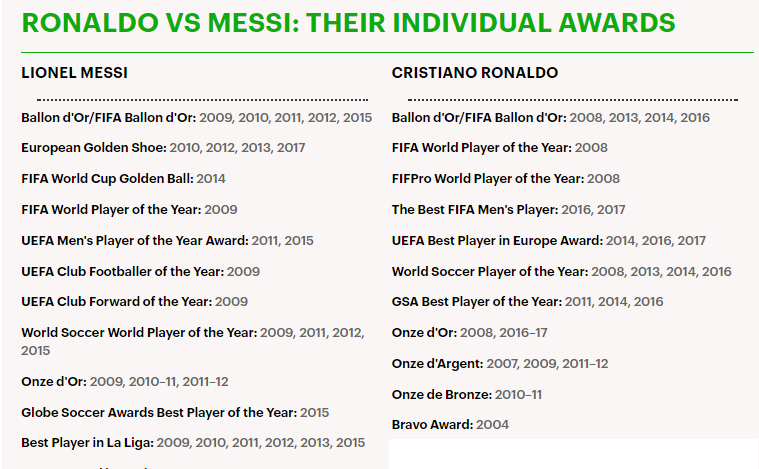Click Ronaldo's 'FIFPro World Player of the Year' entry
Screen dimensions: 759x469
click(x=488, y=178)
